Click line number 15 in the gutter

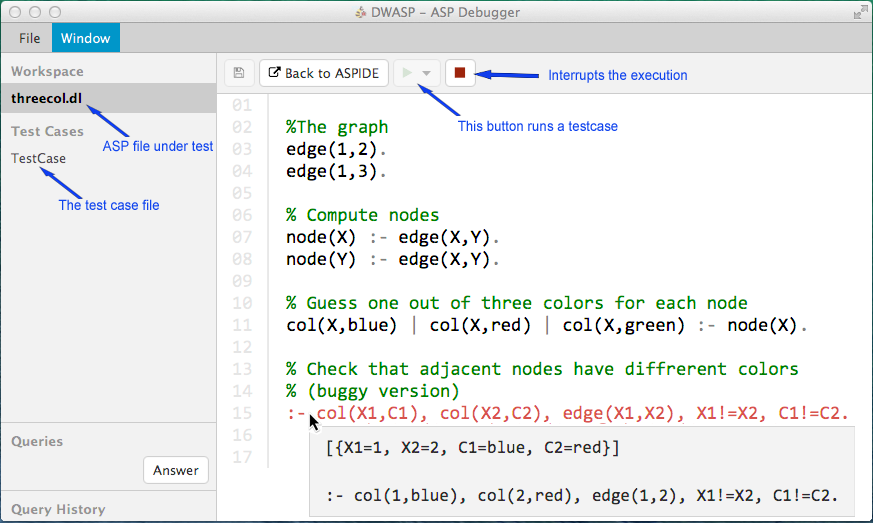click(x=242, y=413)
